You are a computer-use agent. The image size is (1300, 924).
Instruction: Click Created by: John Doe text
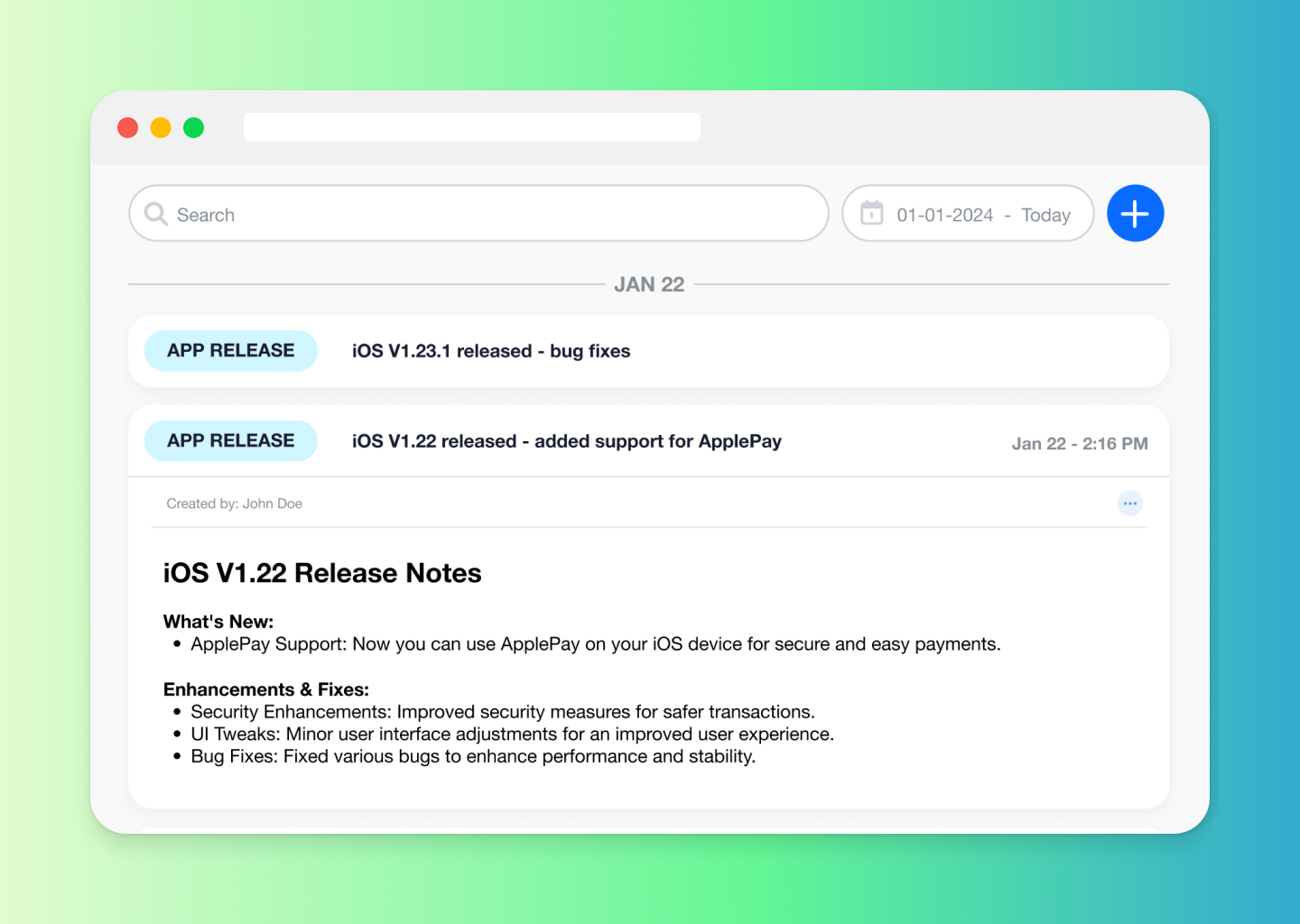pyautogui.click(x=235, y=504)
